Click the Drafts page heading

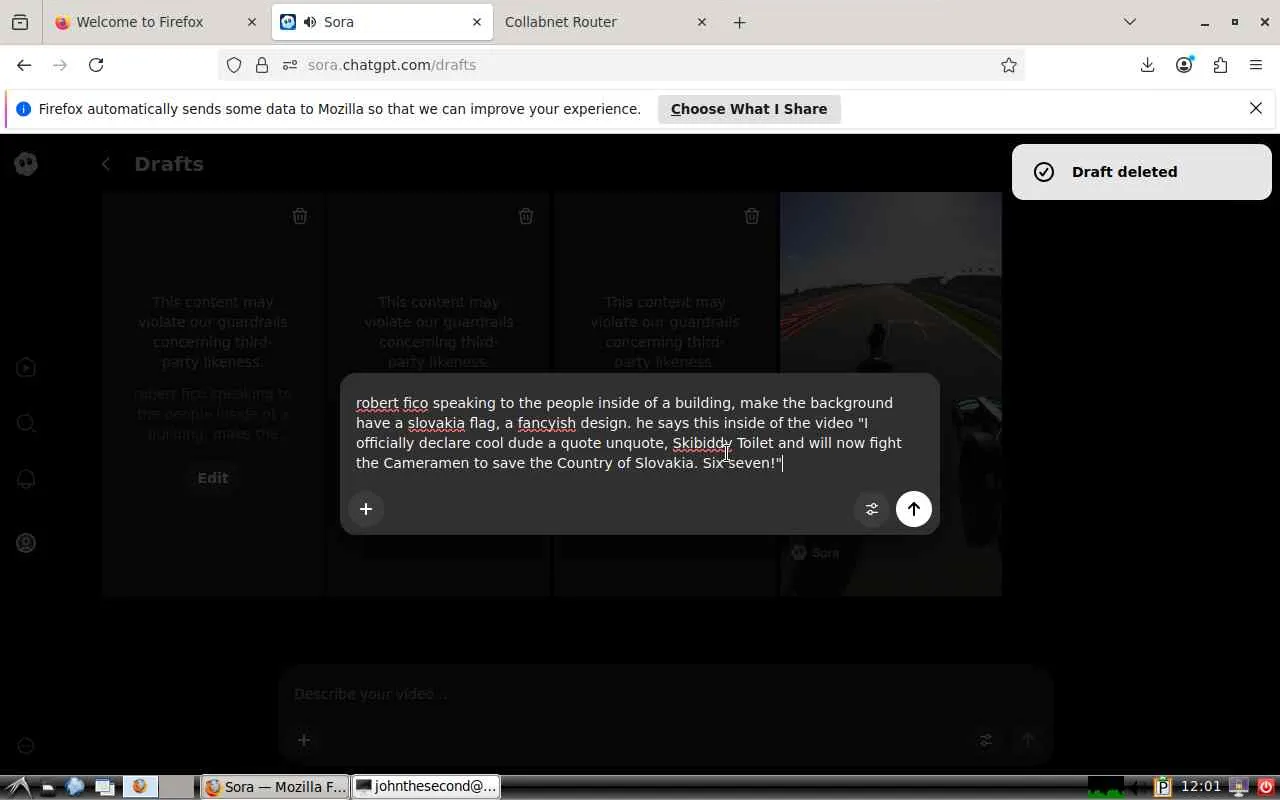point(169,164)
